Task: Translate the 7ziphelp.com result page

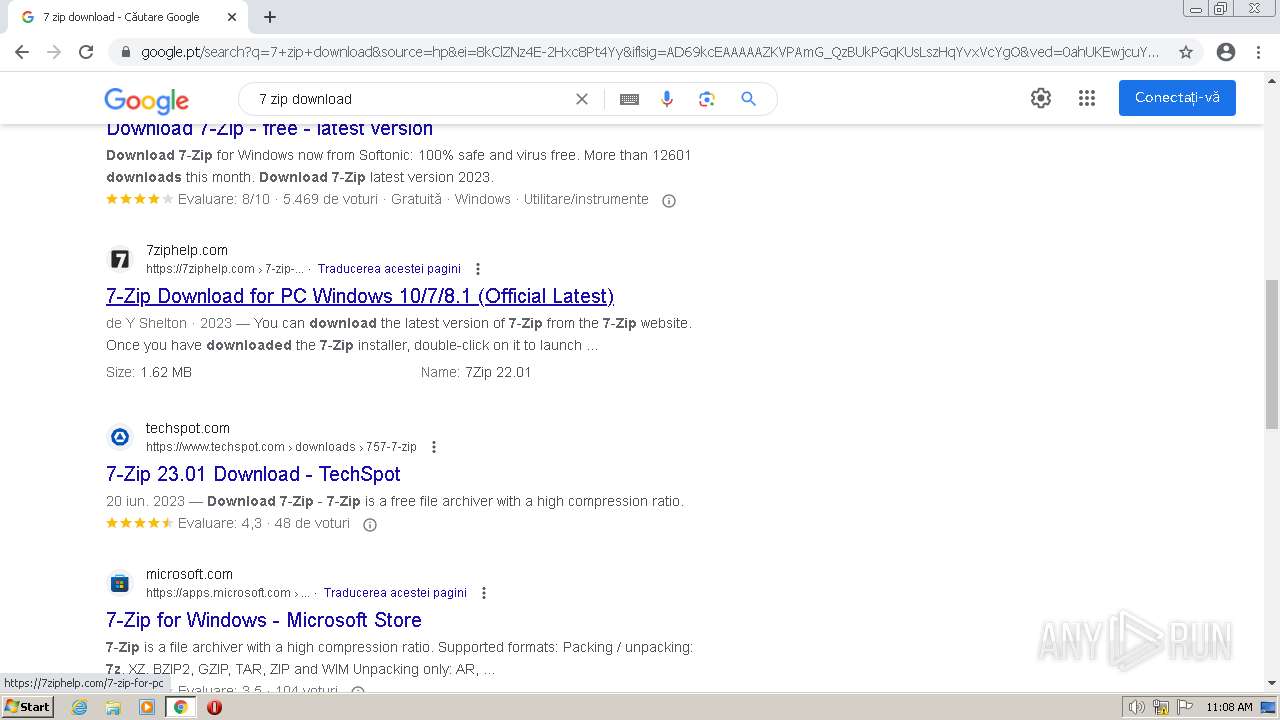Action: tap(389, 269)
